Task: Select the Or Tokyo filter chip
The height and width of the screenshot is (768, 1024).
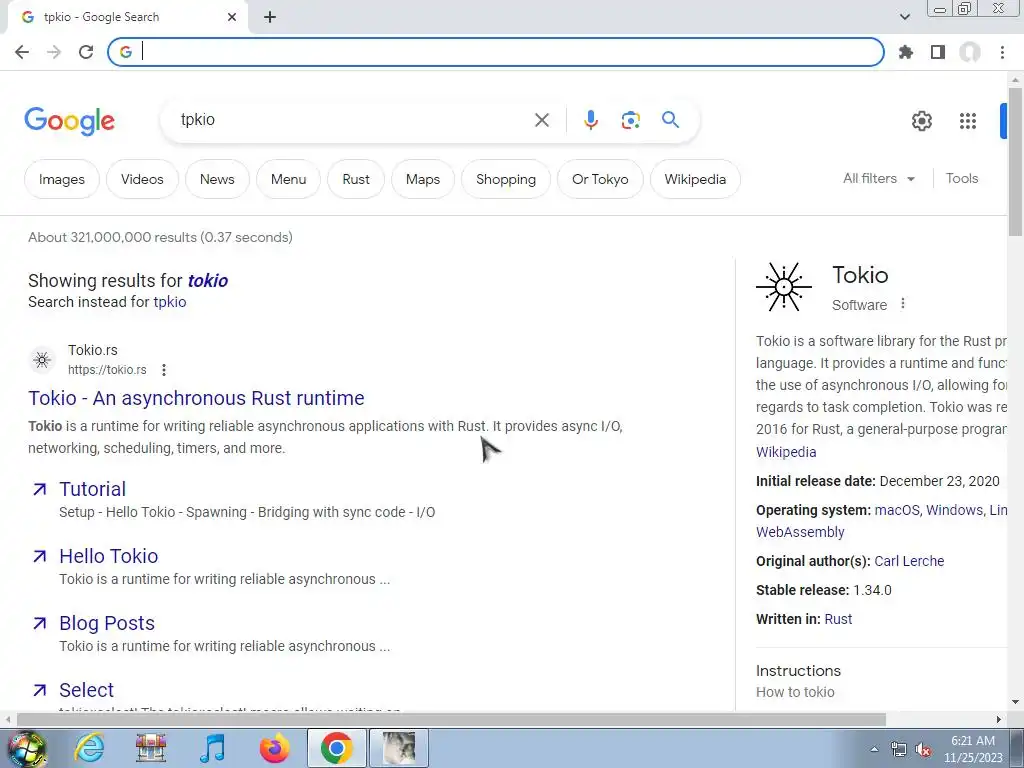Action: [x=600, y=179]
